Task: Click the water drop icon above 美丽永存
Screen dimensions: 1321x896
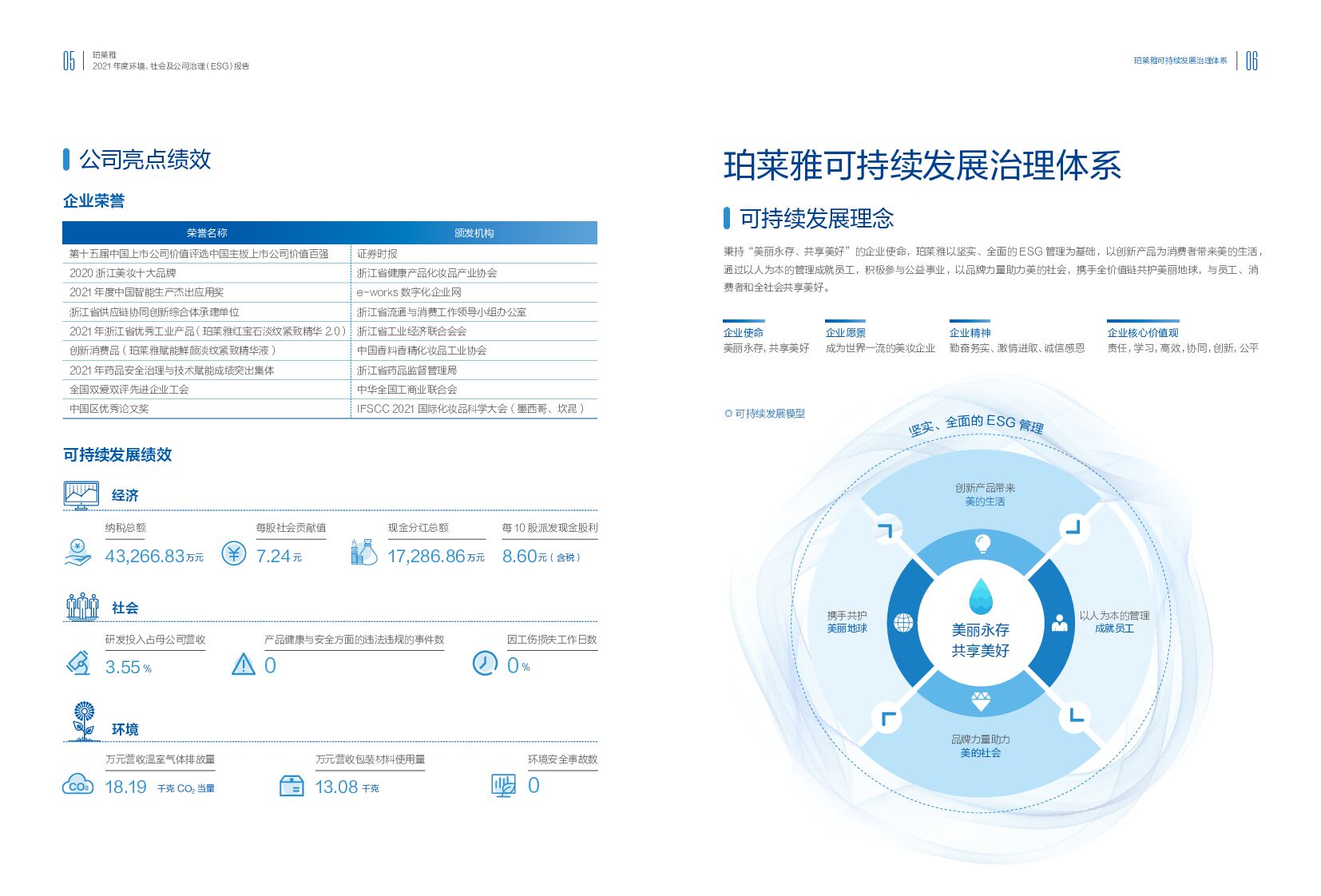Action: [x=981, y=597]
